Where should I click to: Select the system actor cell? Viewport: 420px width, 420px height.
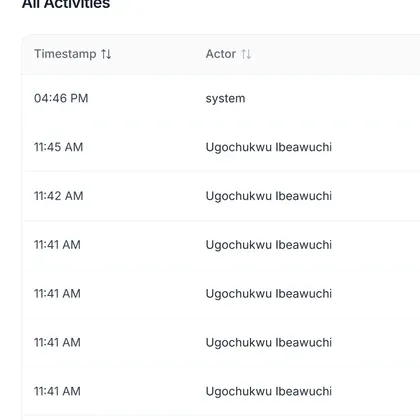click(225, 99)
